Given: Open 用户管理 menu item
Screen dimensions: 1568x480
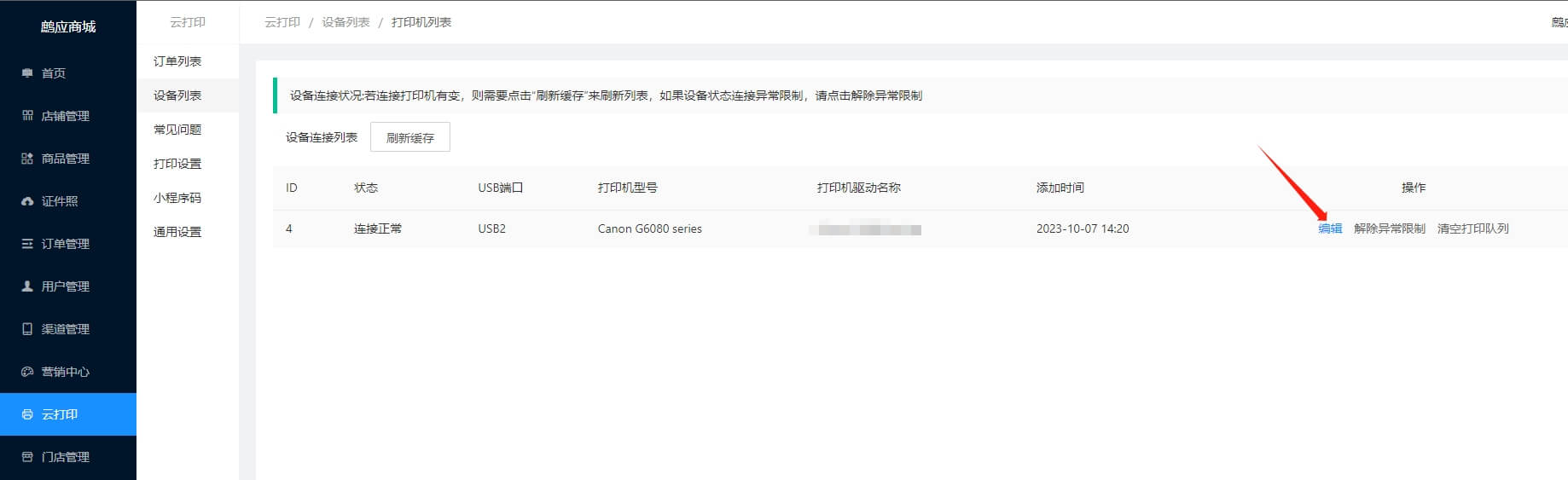Looking at the screenshot, I should pyautogui.click(x=68, y=286).
